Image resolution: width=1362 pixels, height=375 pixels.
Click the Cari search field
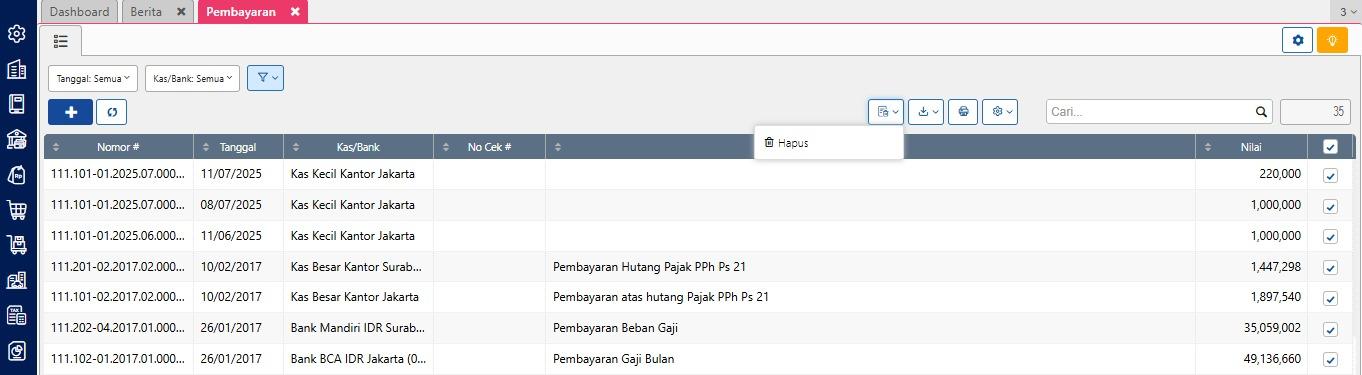pyautogui.click(x=1150, y=112)
